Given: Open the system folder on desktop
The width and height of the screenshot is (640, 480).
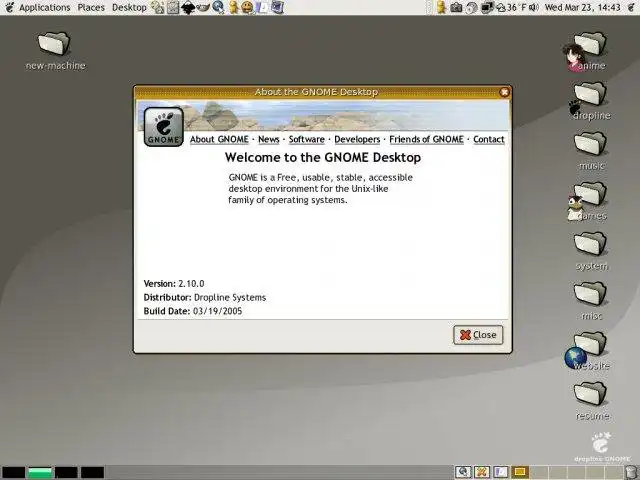Looking at the screenshot, I should (x=591, y=251).
